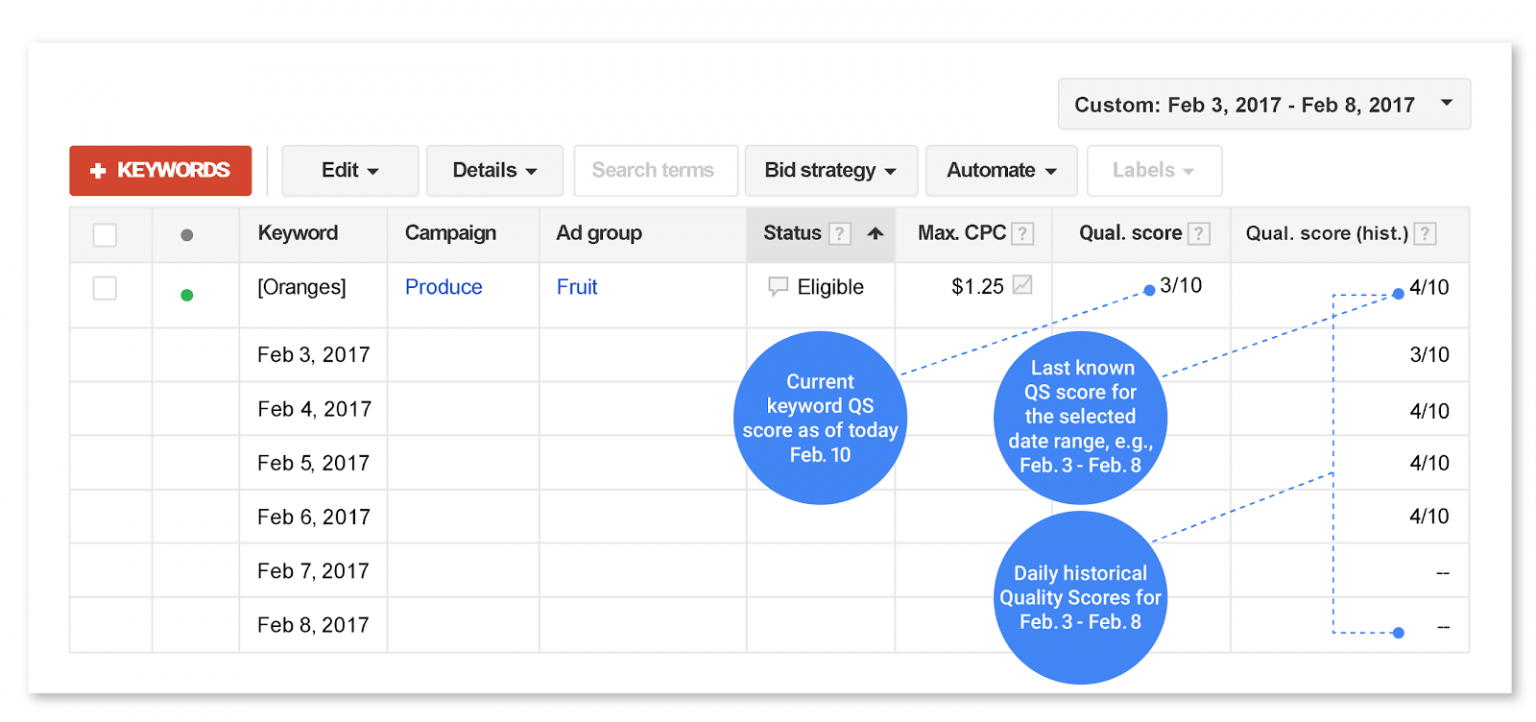Toggle the select-all checkbox in the table header
Image resolution: width=1536 pixels, height=722 pixels.
point(104,233)
